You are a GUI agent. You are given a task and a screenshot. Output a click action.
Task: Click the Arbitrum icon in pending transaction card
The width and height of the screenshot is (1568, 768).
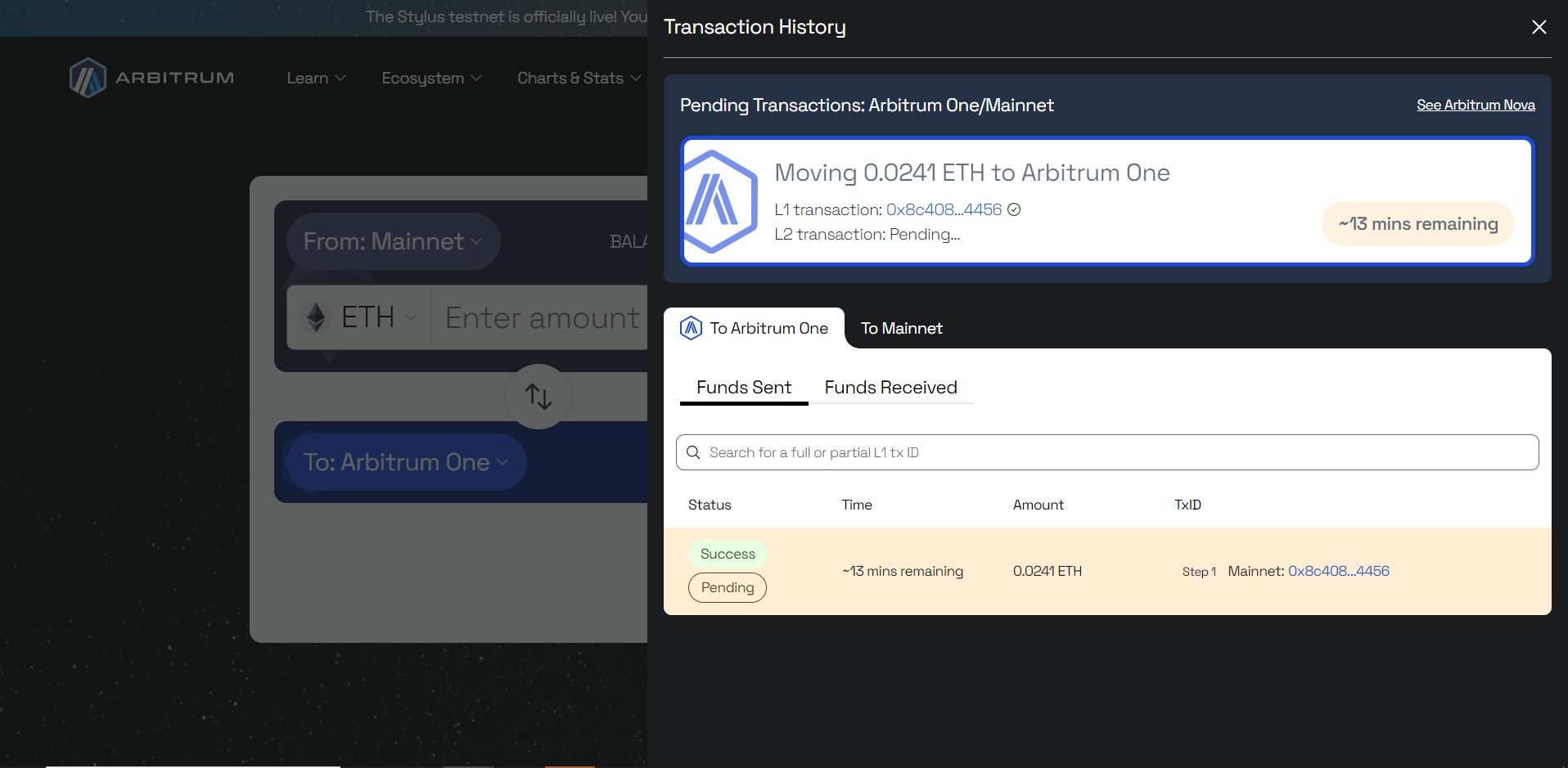pyautogui.click(x=720, y=201)
